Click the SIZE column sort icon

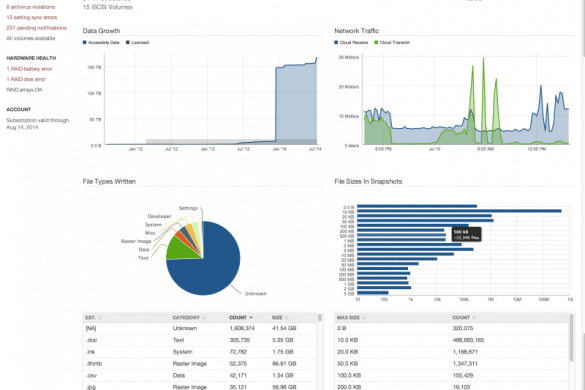point(287,318)
